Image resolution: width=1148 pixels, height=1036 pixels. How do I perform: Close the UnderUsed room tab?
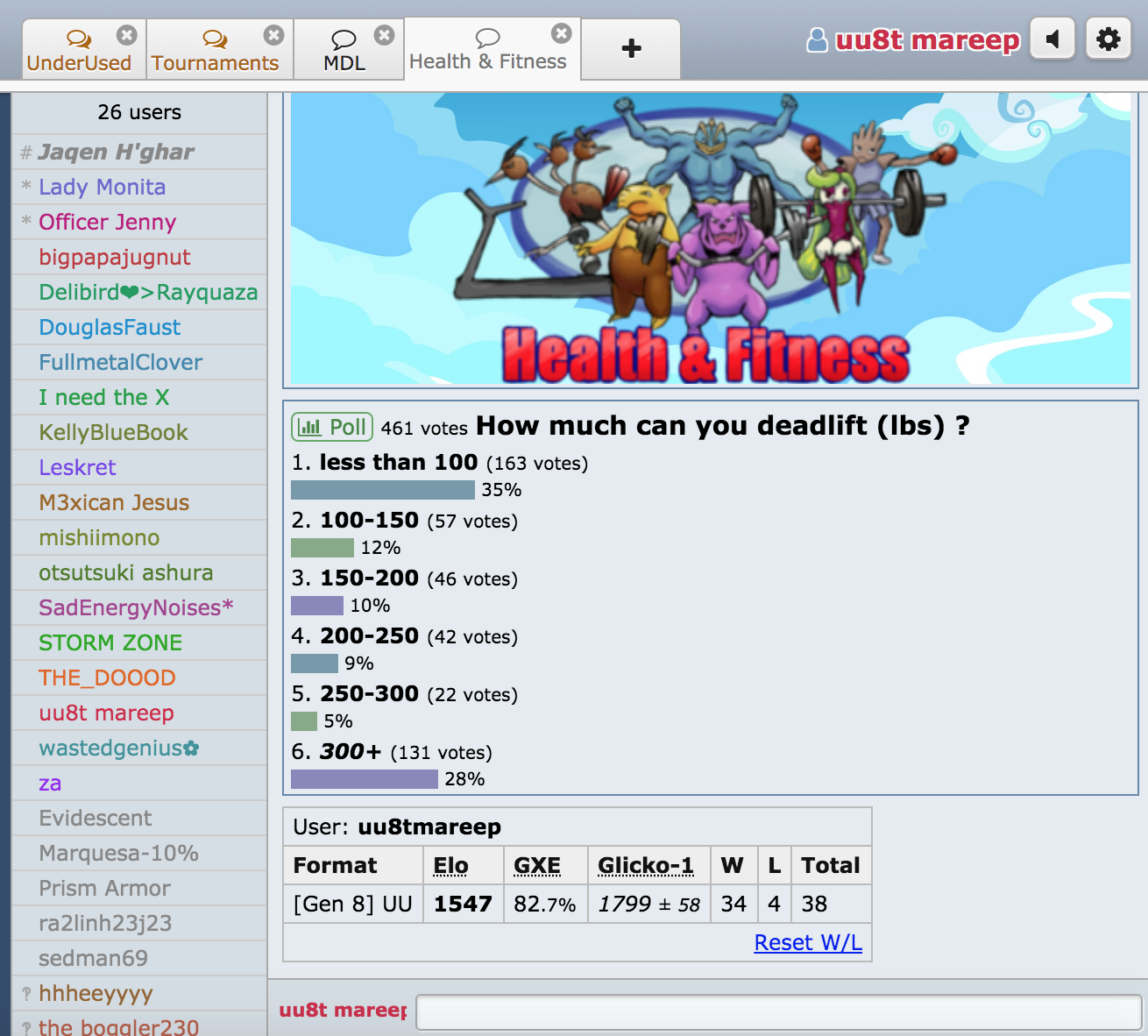pyautogui.click(x=127, y=35)
